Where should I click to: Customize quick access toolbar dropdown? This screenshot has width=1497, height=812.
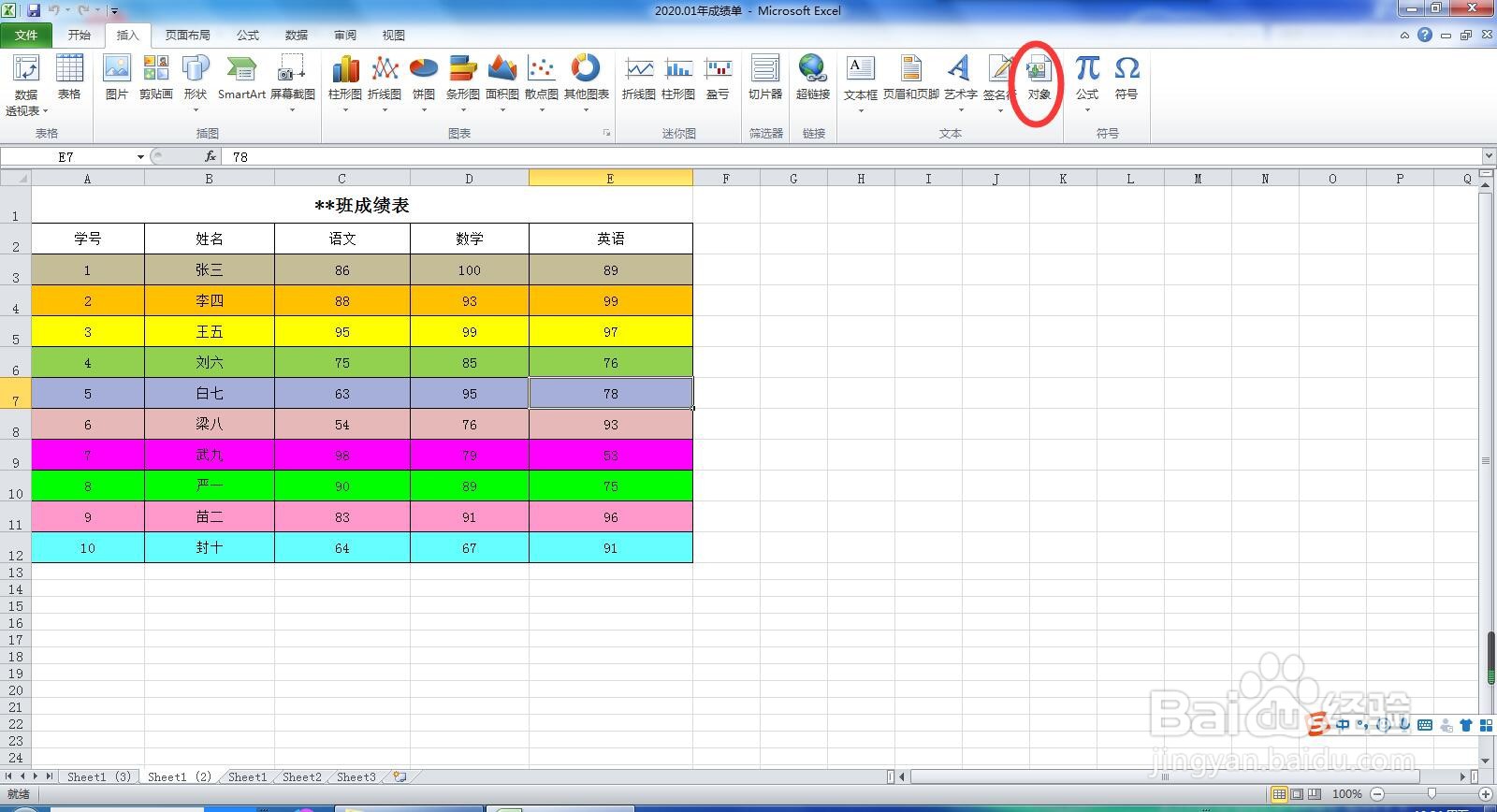pyautogui.click(x=114, y=11)
